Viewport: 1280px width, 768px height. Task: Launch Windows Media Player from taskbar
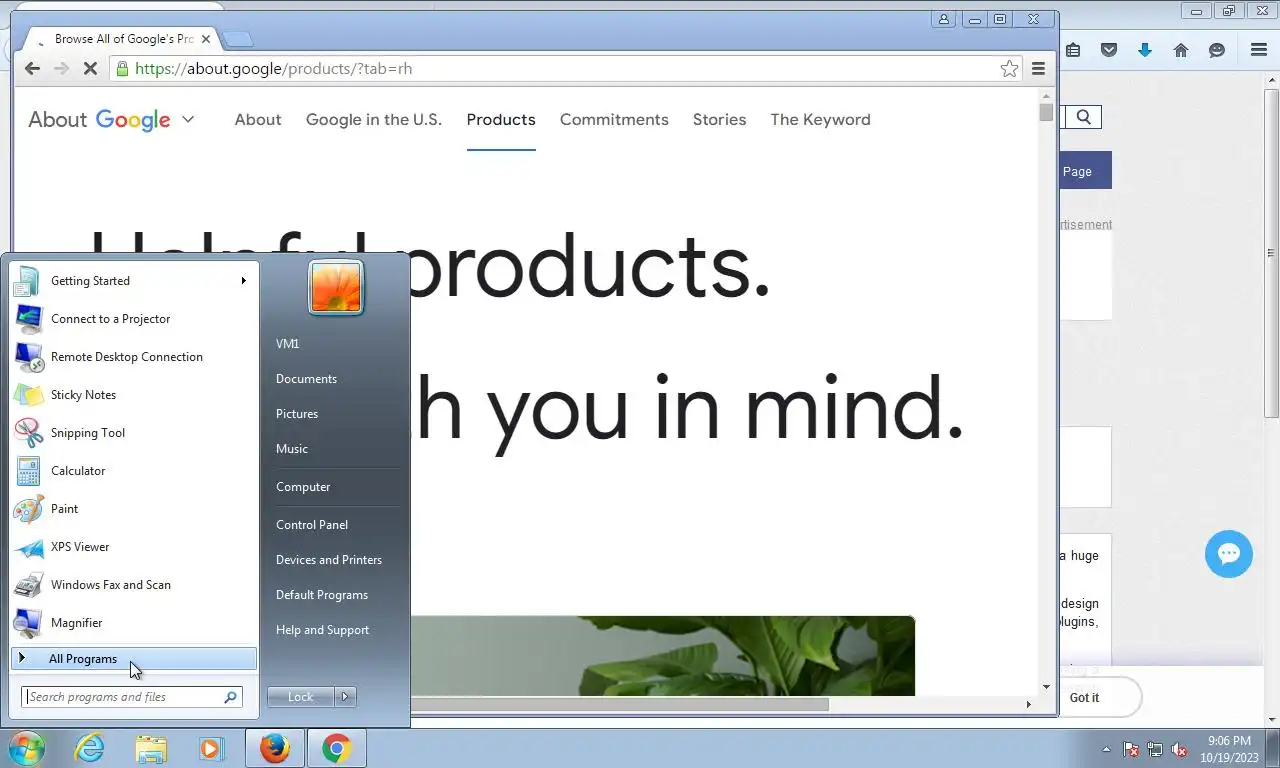click(211, 748)
